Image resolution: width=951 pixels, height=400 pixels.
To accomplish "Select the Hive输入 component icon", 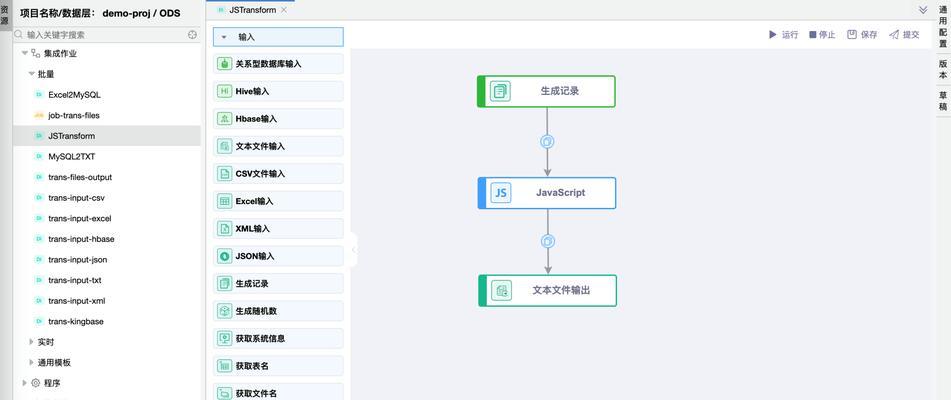I will [224, 91].
